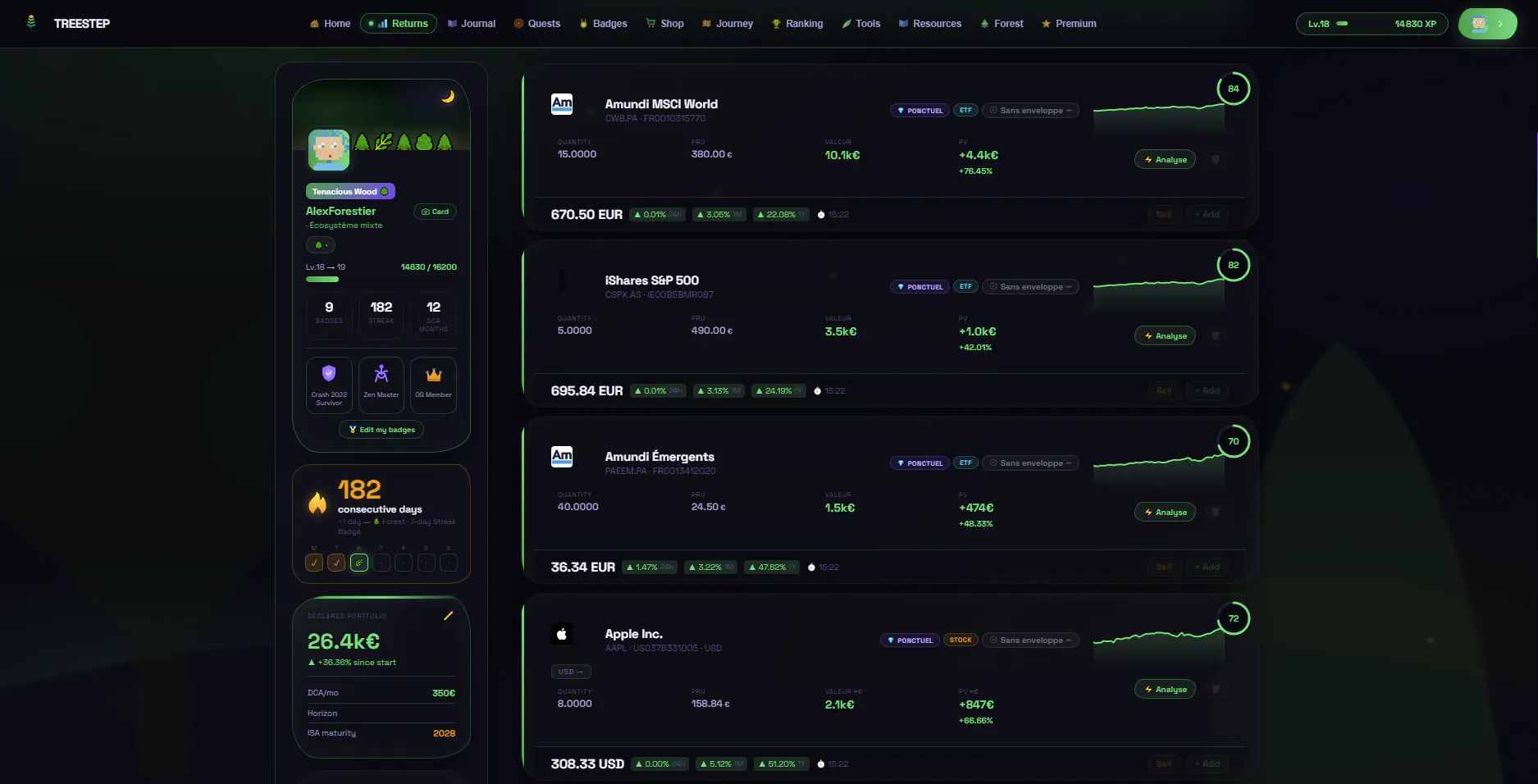The width and height of the screenshot is (1538, 784).
Task: Delete Amundi MSCI World with trash icon
Action: tap(1216, 160)
